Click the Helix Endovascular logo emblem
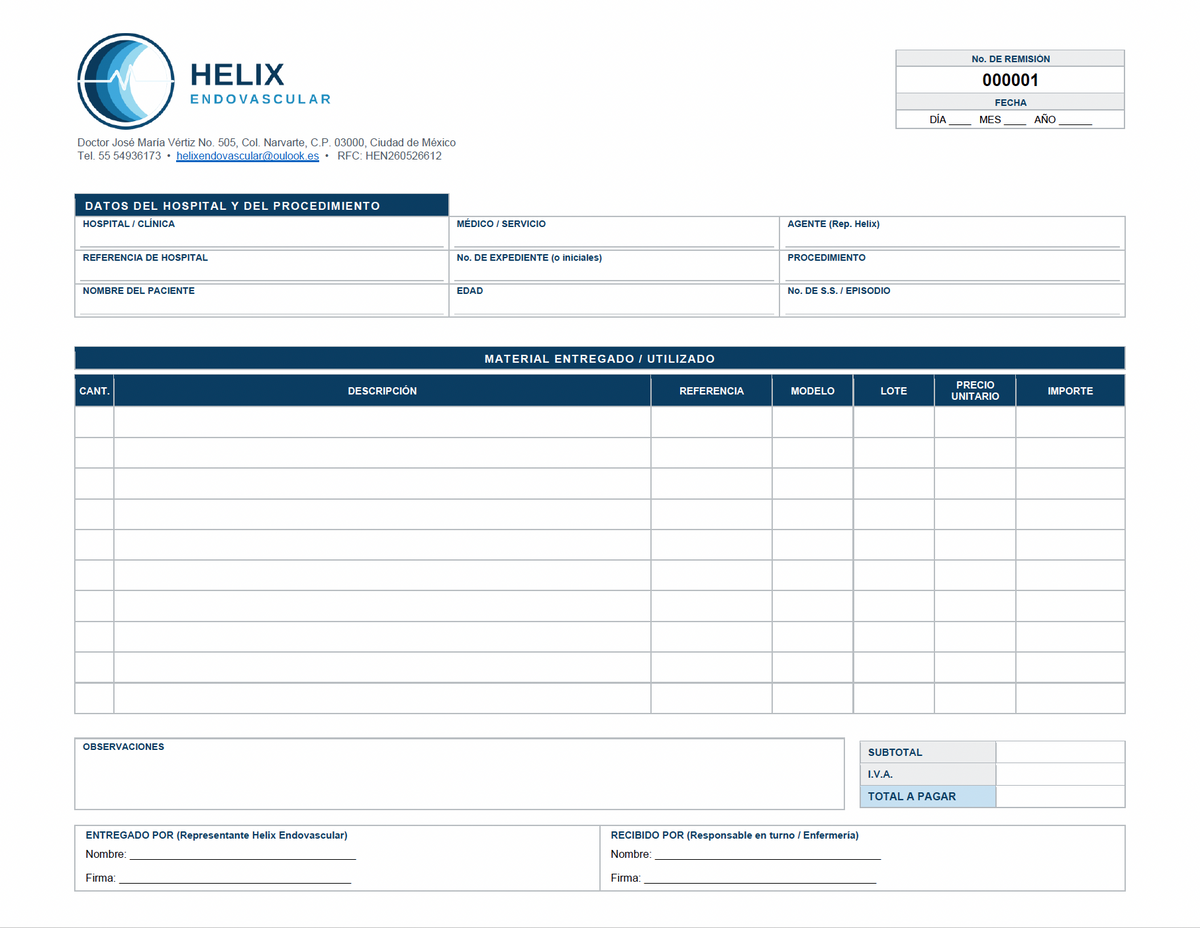The image size is (1200, 928). (x=126, y=81)
